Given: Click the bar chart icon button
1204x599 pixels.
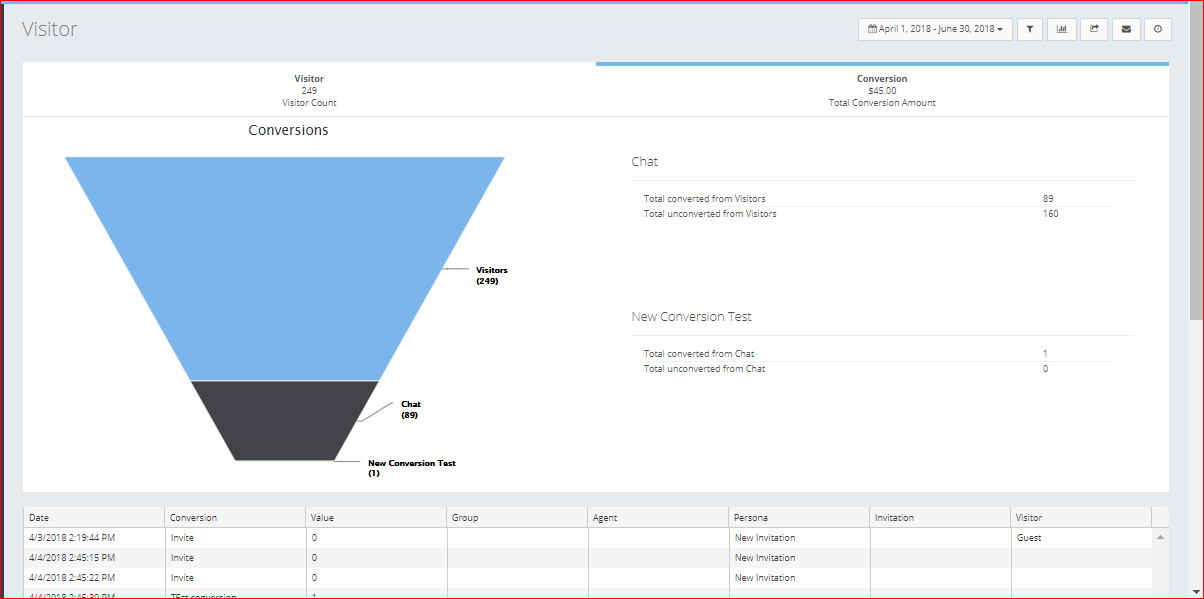Looking at the screenshot, I should tap(1061, 29).
